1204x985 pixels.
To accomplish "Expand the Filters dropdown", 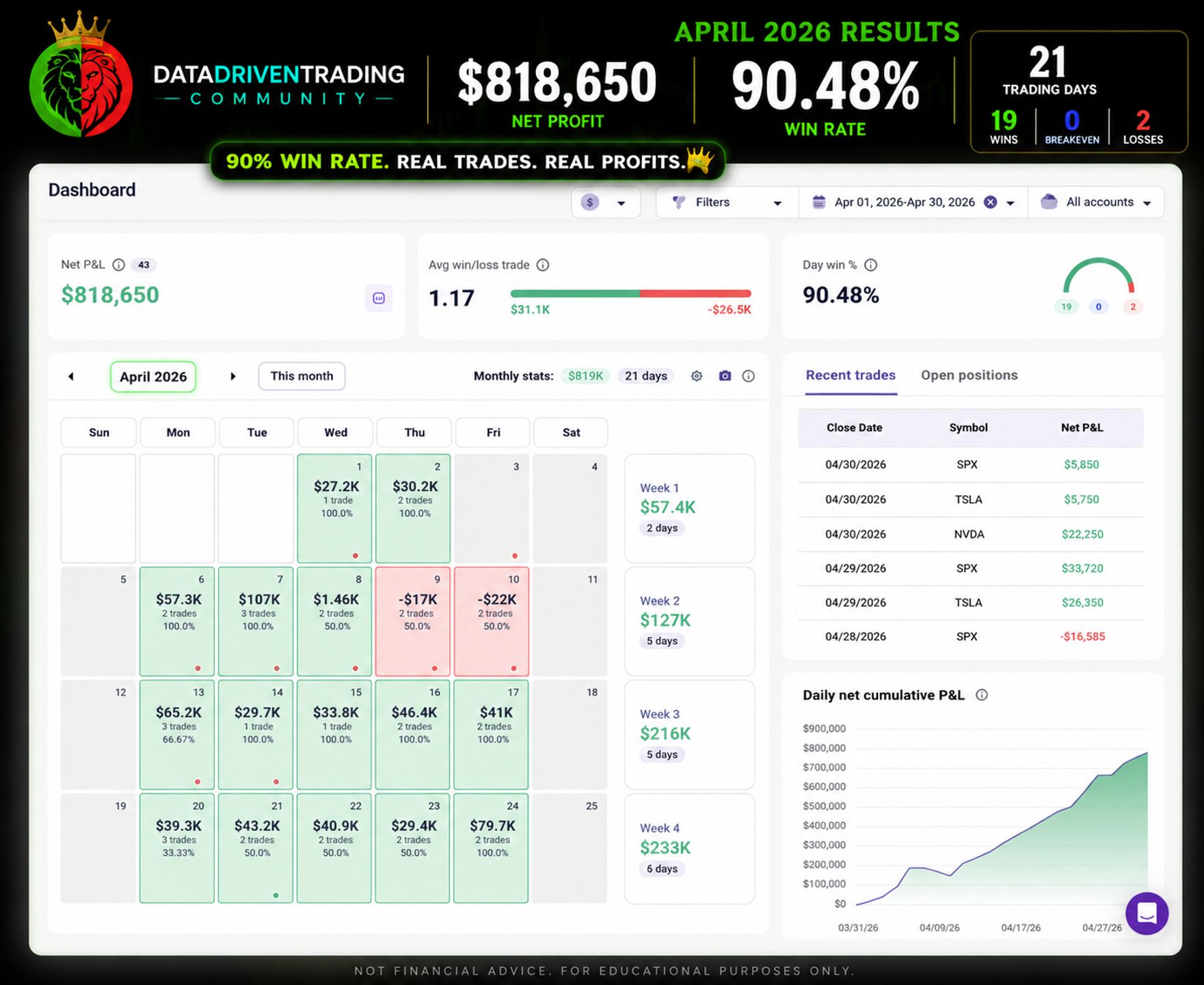I will 727,202.
